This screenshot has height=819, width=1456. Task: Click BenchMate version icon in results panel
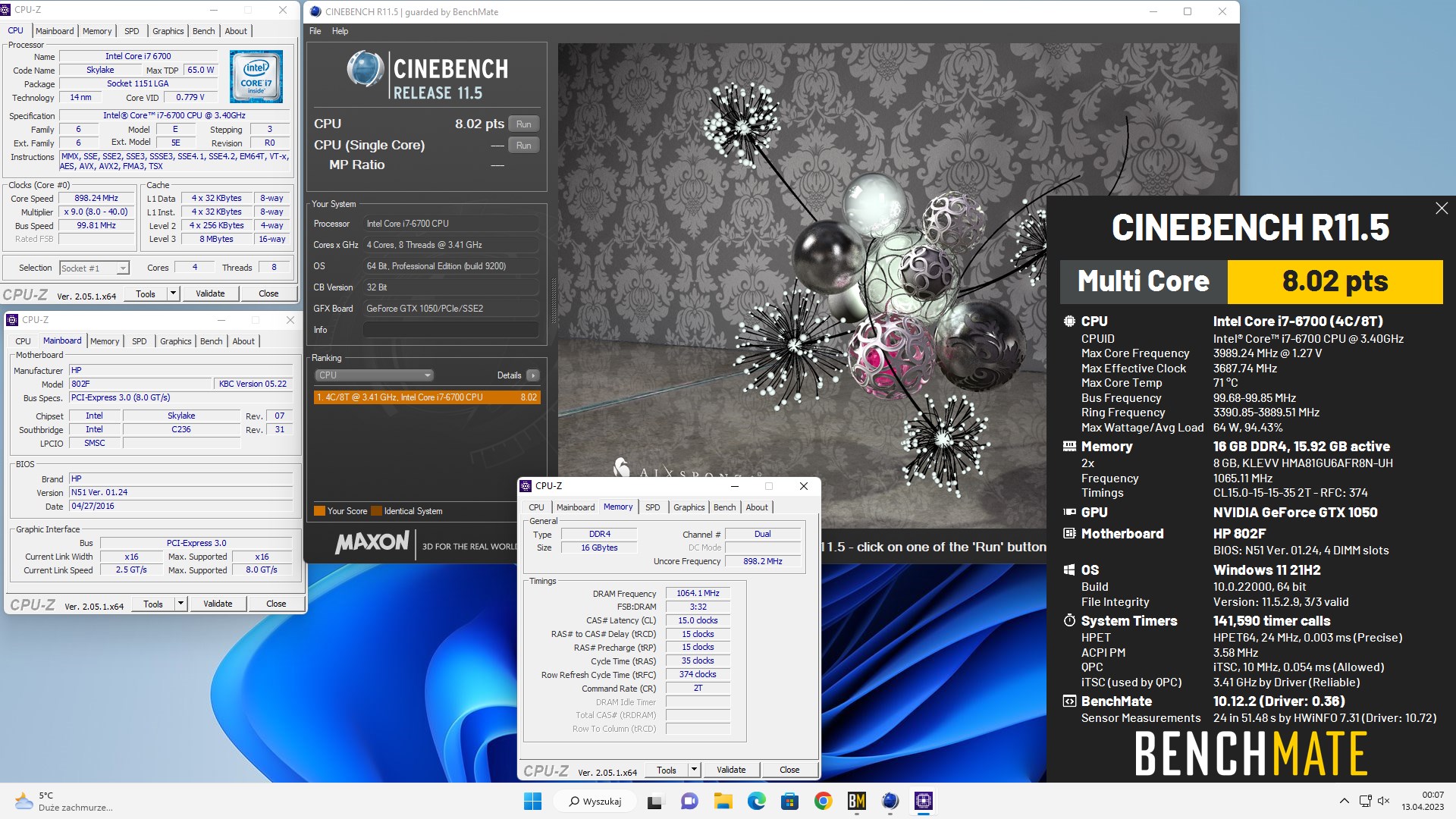(x=1069, y=701)
